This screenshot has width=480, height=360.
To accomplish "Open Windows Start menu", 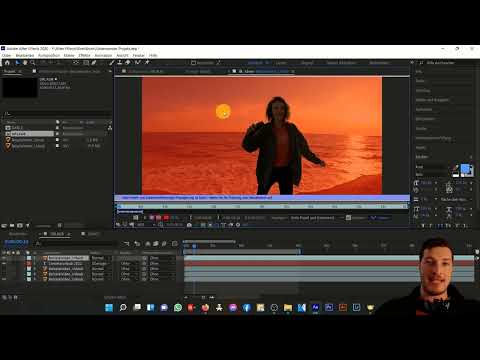I will (x=109, y=307).
